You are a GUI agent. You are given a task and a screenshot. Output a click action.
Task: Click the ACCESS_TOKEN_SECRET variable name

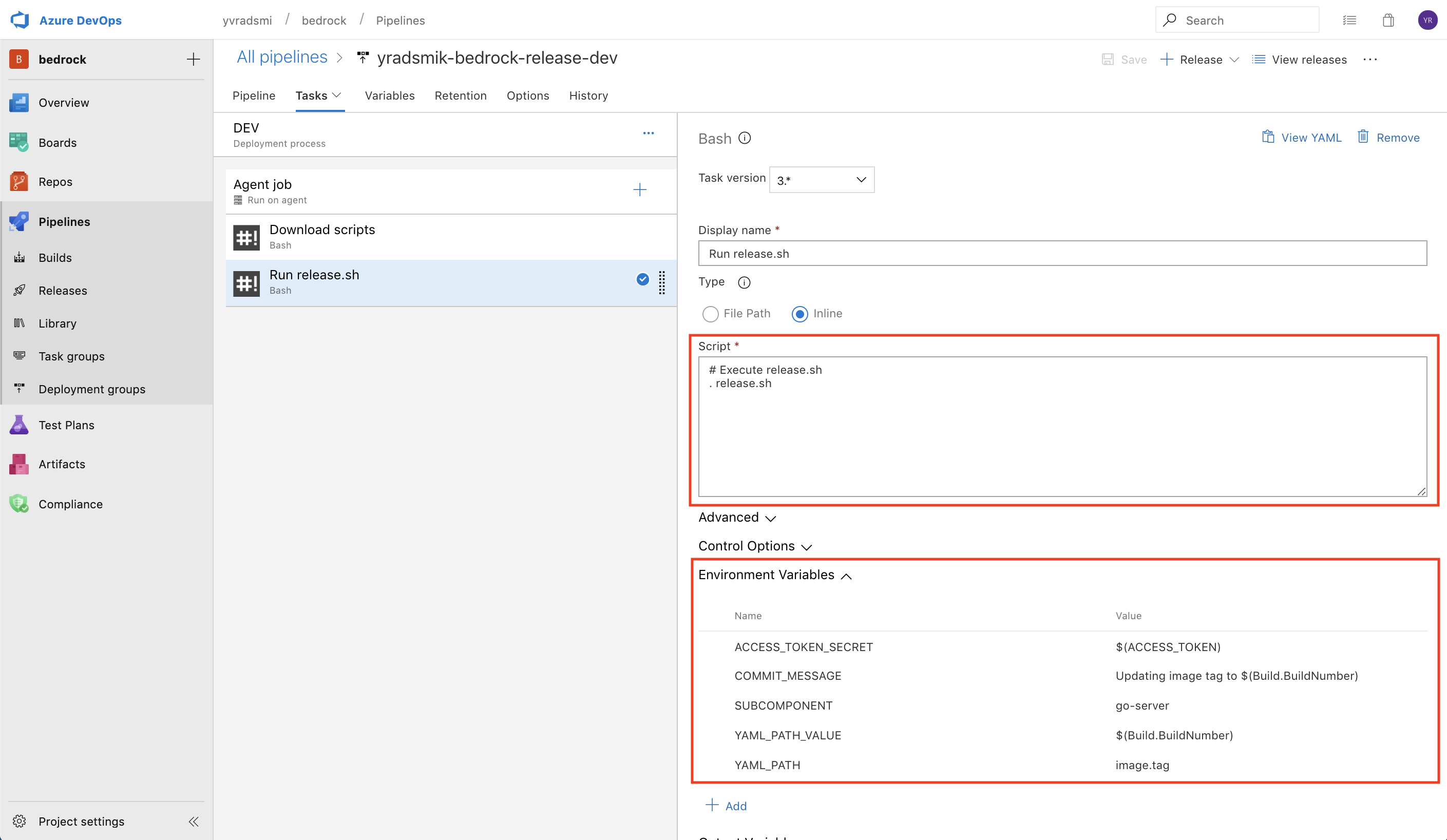[x=803, y=647]
